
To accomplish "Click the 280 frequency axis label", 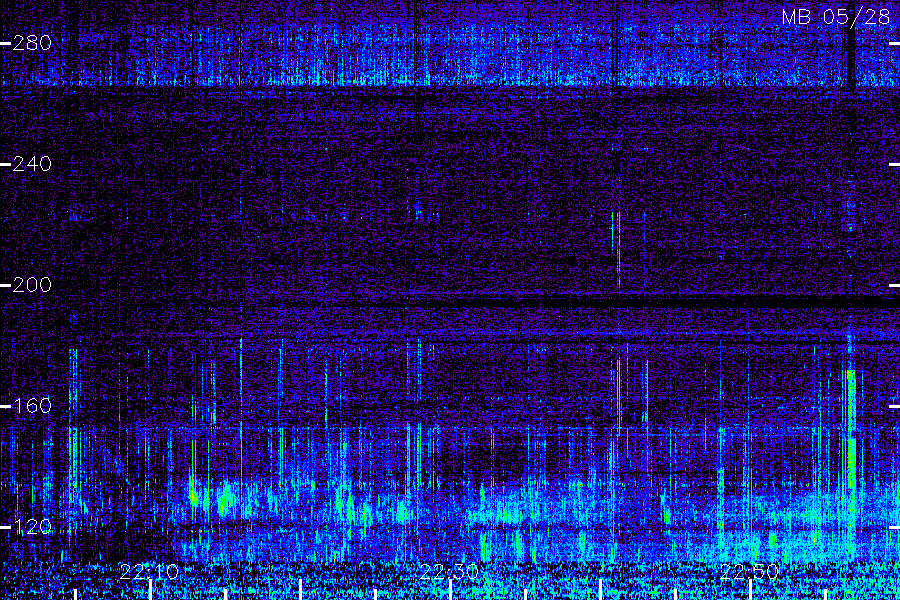I will pyautogui.click(x=32, y=43).
